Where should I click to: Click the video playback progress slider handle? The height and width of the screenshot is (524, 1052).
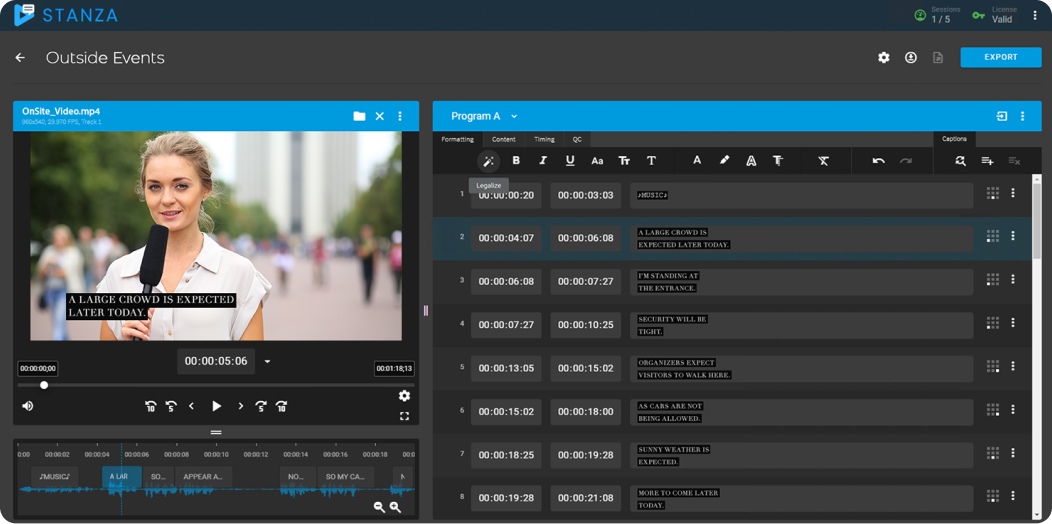44,385
